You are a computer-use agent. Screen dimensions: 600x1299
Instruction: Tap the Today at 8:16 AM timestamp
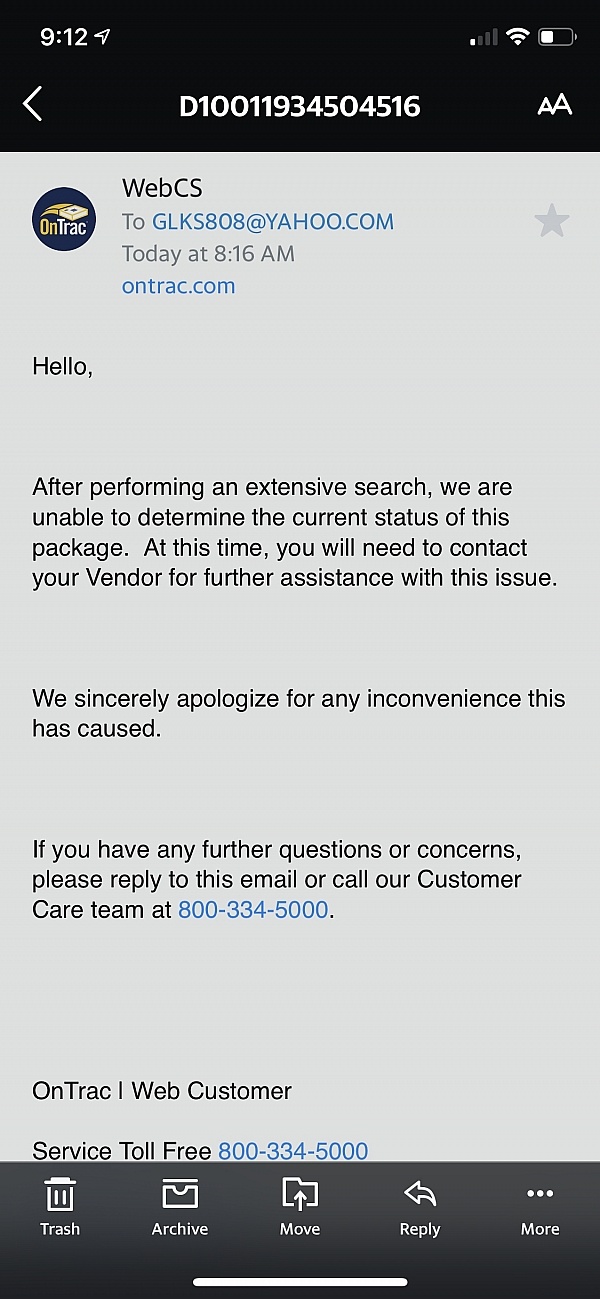pyautogui.click(x=208, y=253)
